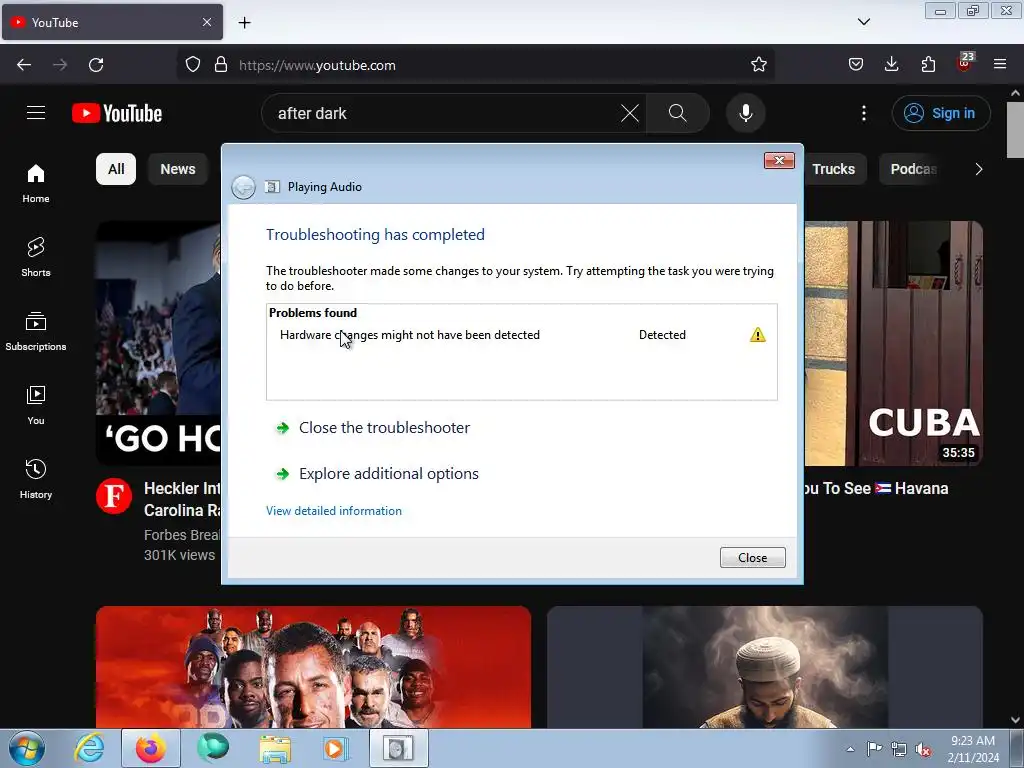Go to YouTube Home in sidebar
1024x768 pixels.
[36, 184]
